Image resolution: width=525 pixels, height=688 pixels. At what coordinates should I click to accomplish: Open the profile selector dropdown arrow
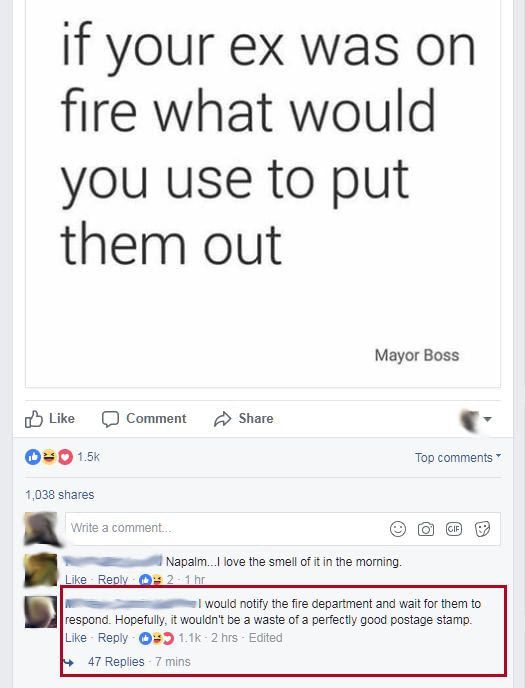coord(487,419)
